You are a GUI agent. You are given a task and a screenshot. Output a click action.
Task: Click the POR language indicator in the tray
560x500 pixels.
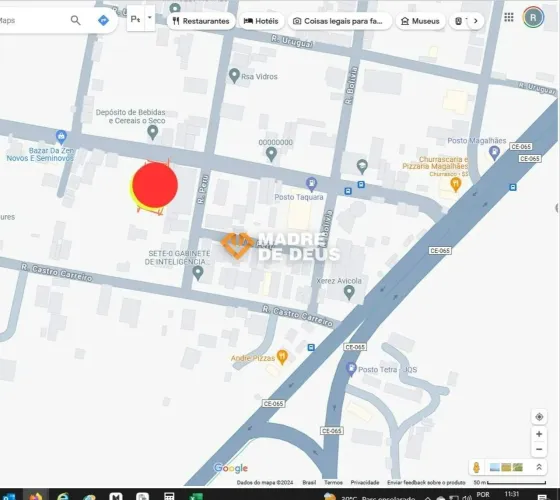tap(483, 495)
